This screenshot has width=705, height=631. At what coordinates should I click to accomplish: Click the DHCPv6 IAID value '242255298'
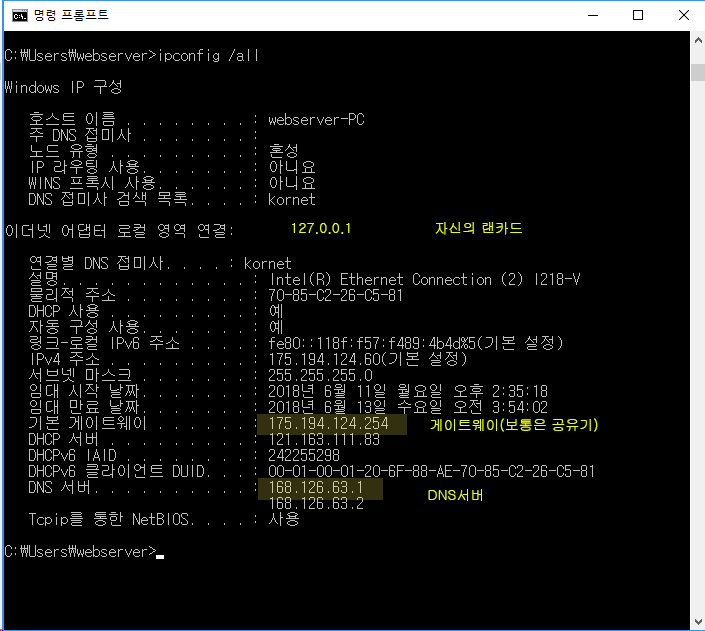pyautogui.click(x=304, y=456)
